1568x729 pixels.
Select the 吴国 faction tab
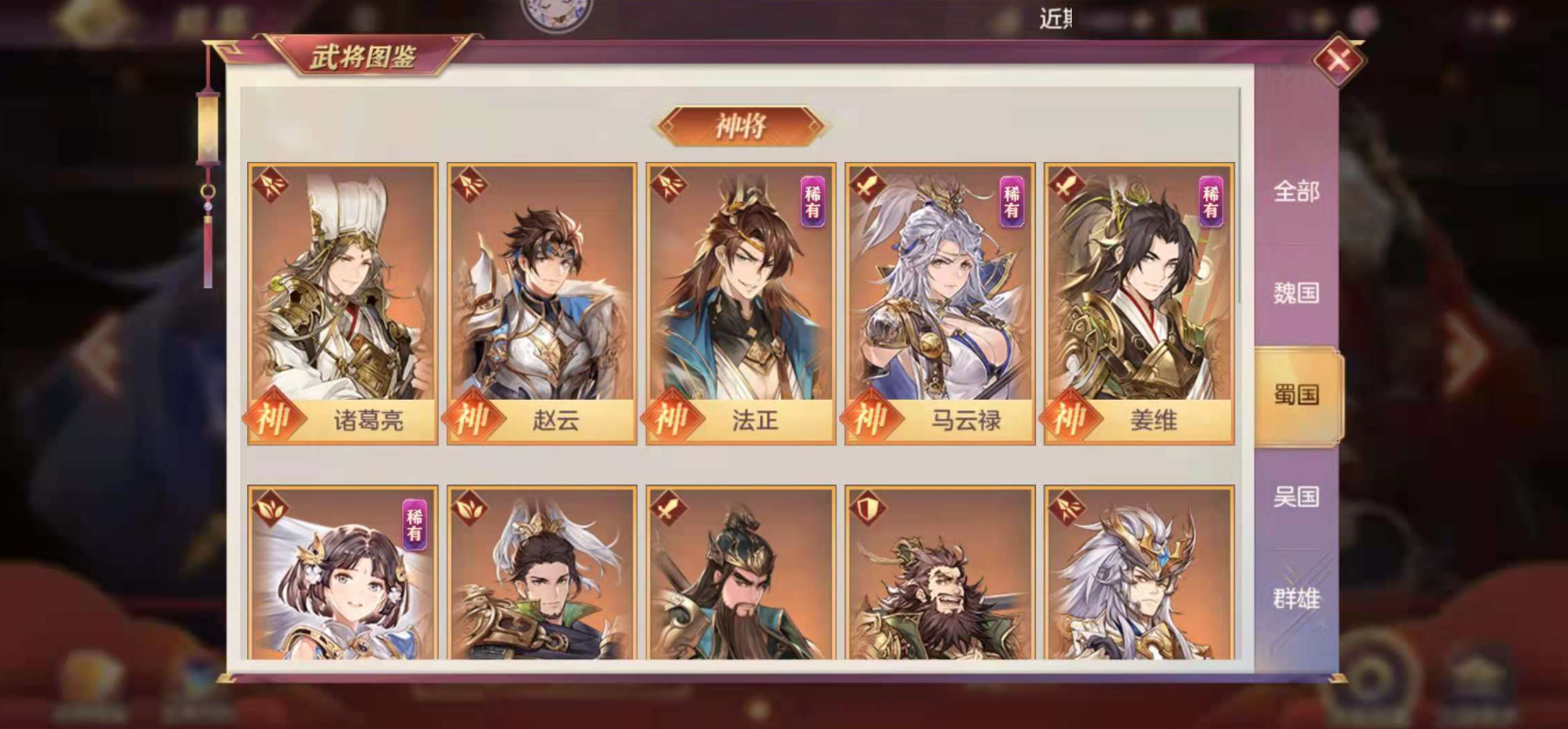tap(1296, 496)
